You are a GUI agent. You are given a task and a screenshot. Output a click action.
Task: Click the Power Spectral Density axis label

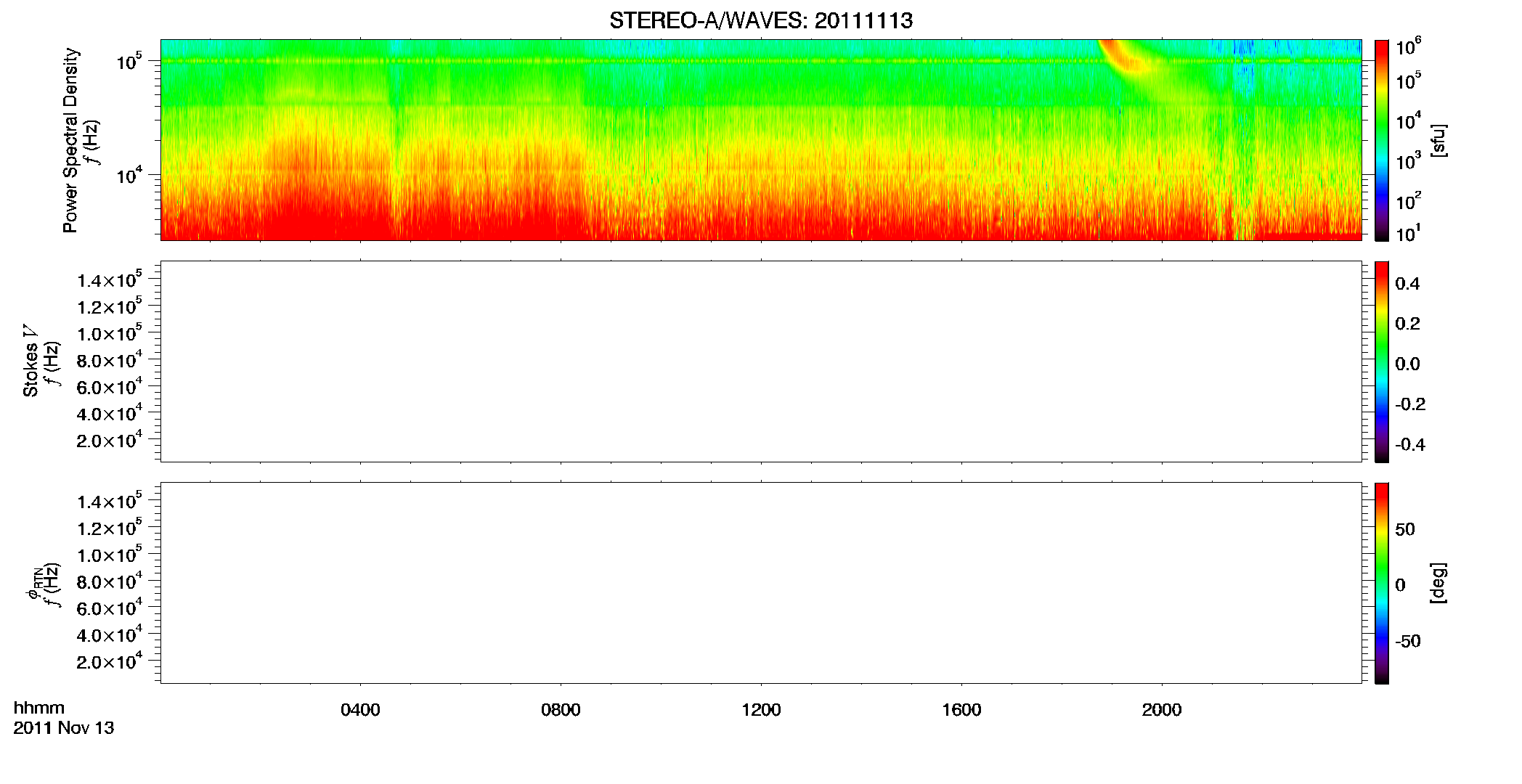coord(70,140)
